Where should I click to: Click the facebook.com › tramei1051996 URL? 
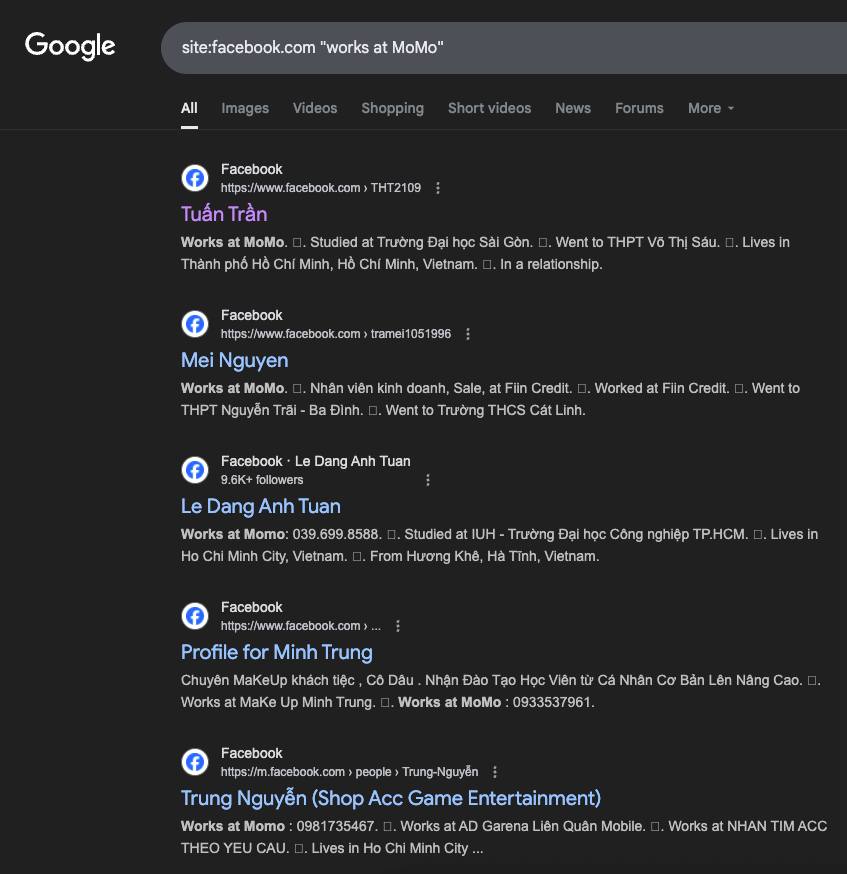click(336, 334)
